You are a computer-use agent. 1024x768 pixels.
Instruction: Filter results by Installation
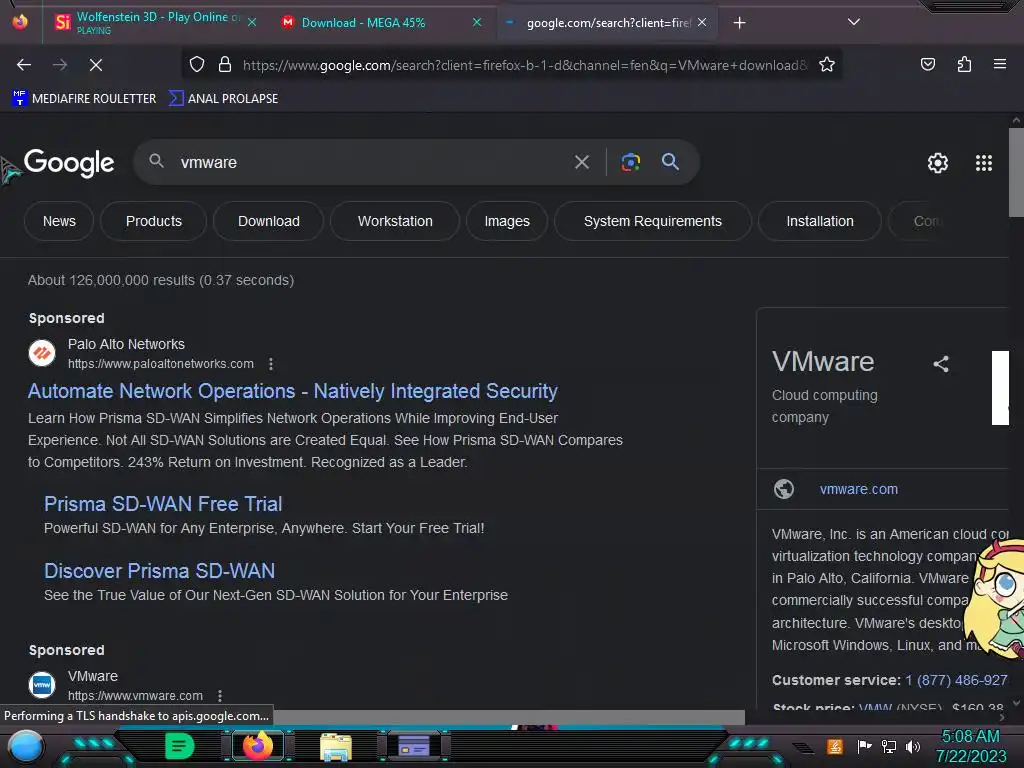(820, 221)
